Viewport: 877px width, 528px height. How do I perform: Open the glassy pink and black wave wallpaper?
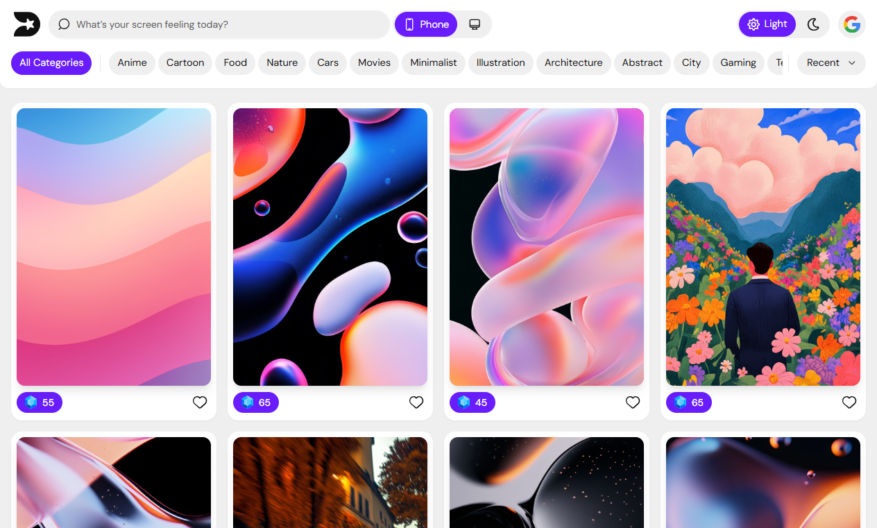[114, 483]
